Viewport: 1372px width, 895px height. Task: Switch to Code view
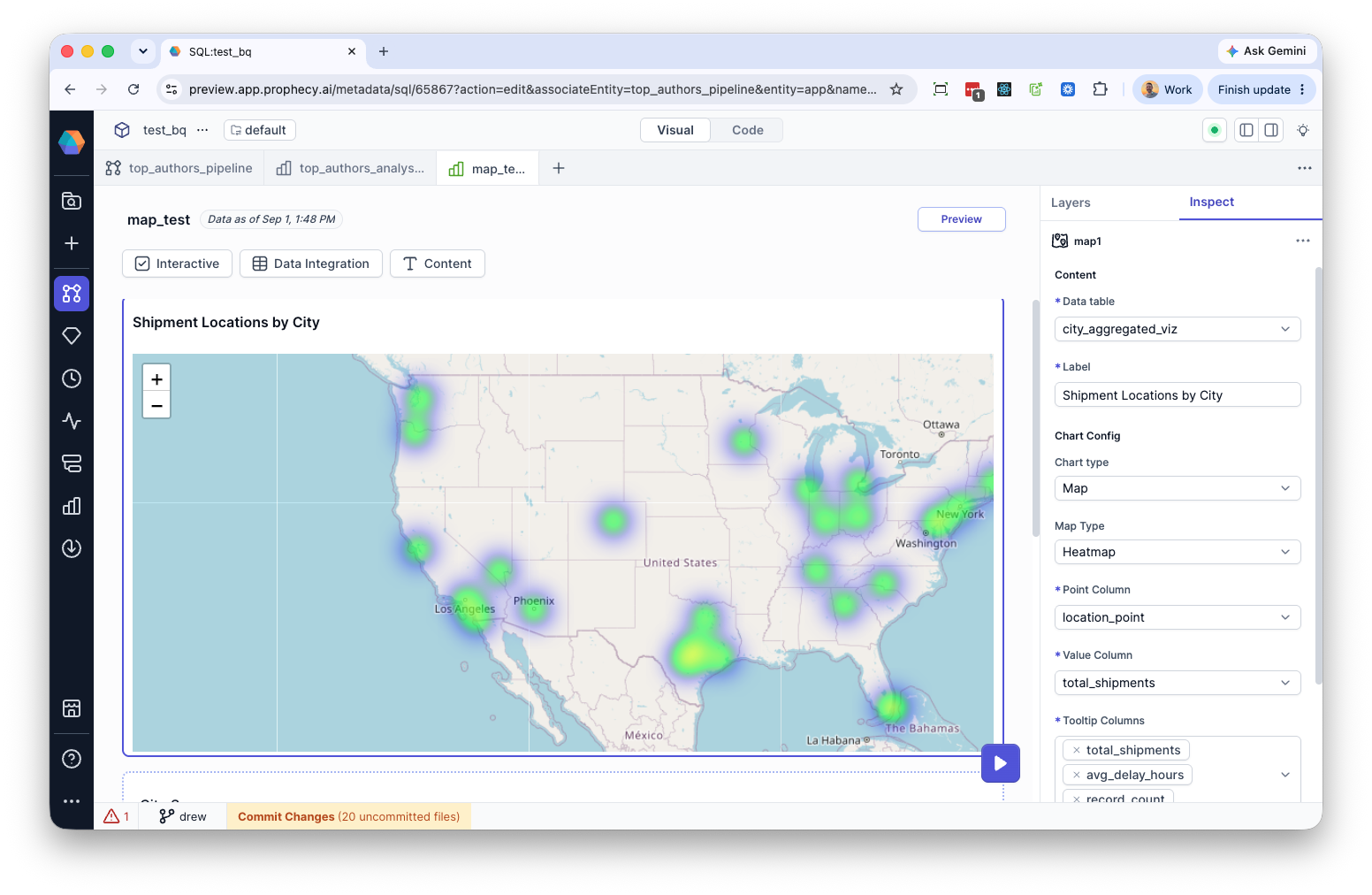pos(747,130)
